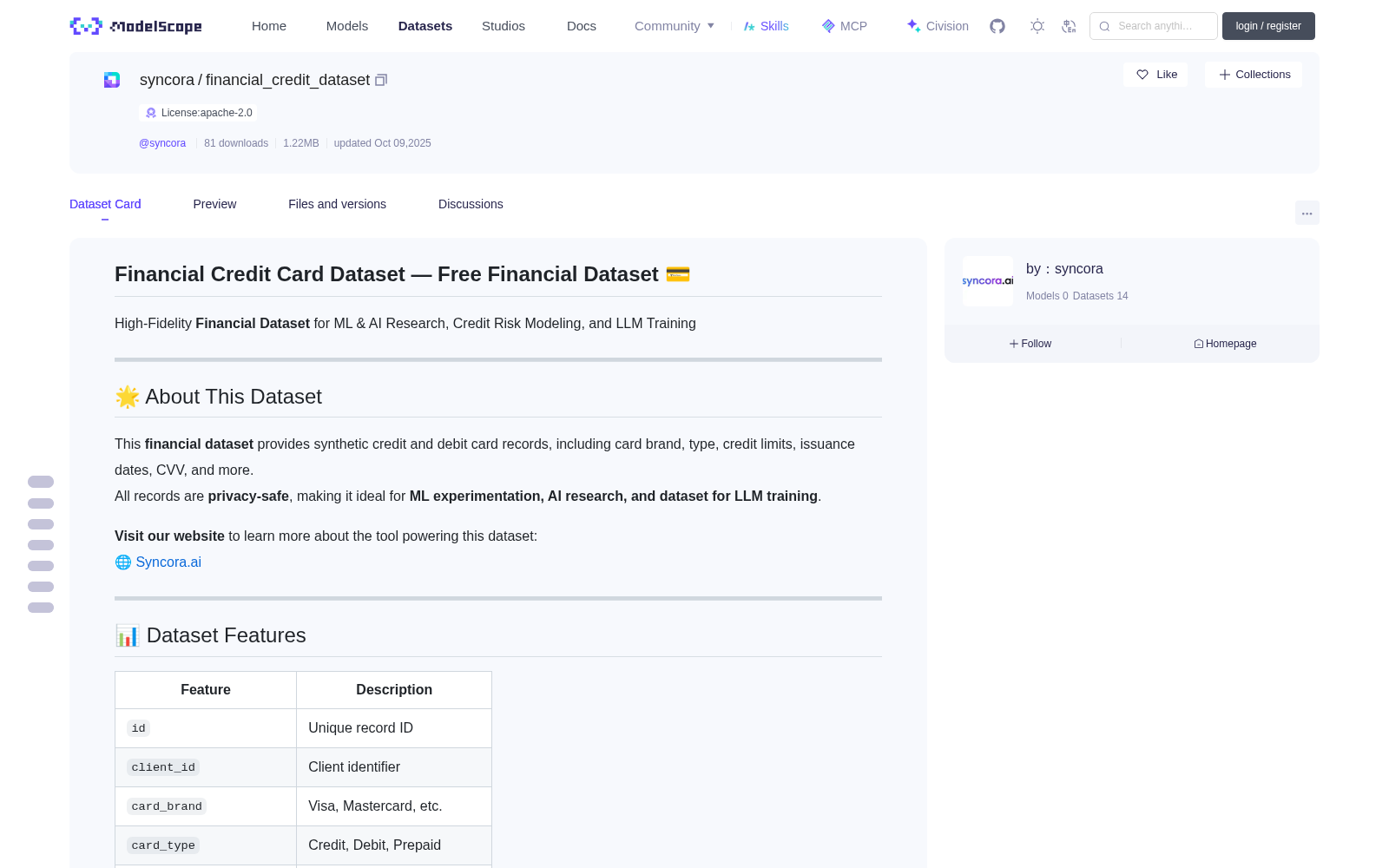Click the login / register button
Image resolution: width=1389 pixels, height=868 pixels.
[1268, 26]
